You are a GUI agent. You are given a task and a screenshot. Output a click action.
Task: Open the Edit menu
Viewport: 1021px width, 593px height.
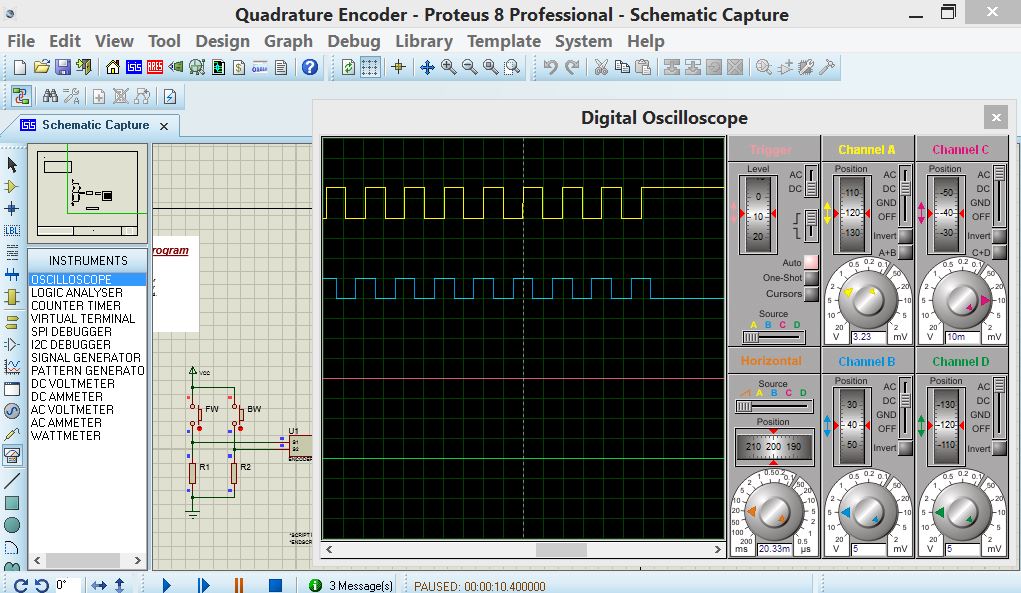point(65,41)
